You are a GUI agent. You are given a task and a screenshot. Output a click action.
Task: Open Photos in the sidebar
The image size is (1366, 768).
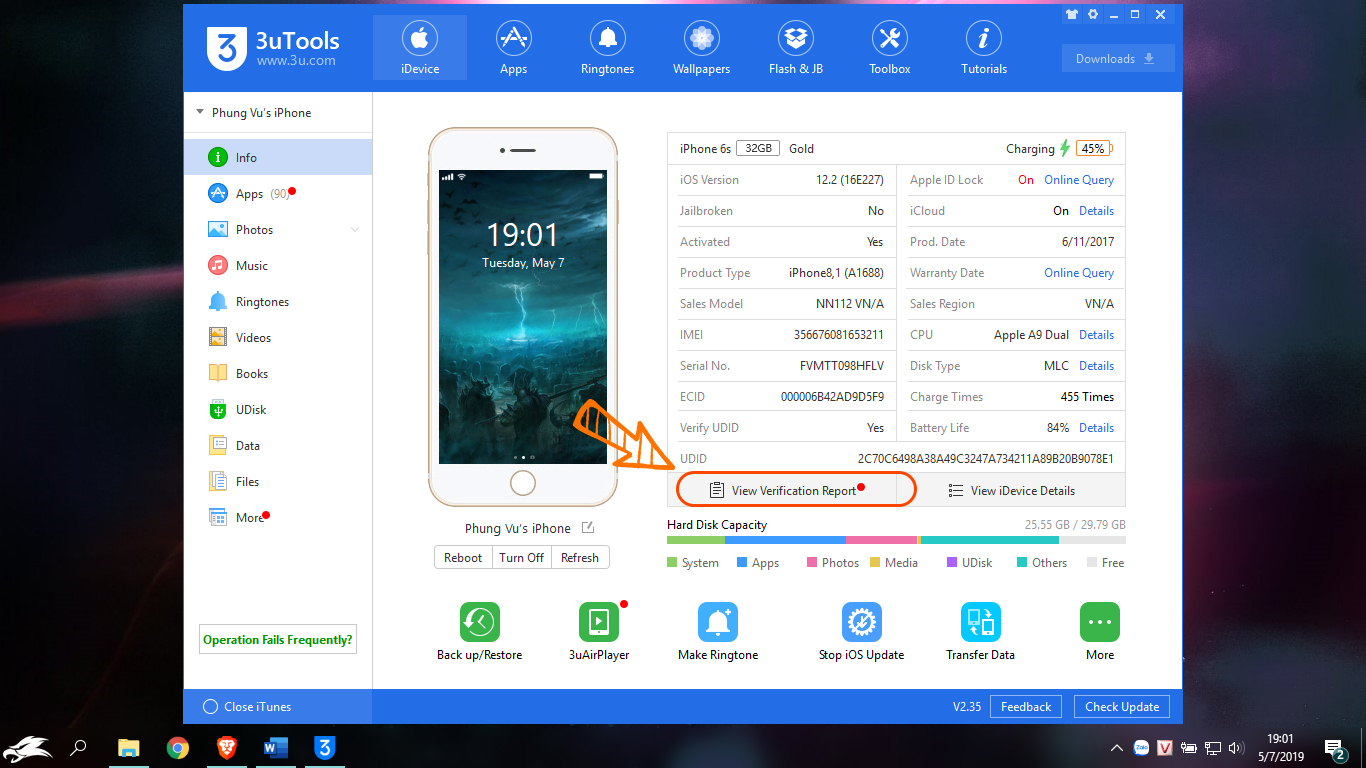[x=278, y=229]
